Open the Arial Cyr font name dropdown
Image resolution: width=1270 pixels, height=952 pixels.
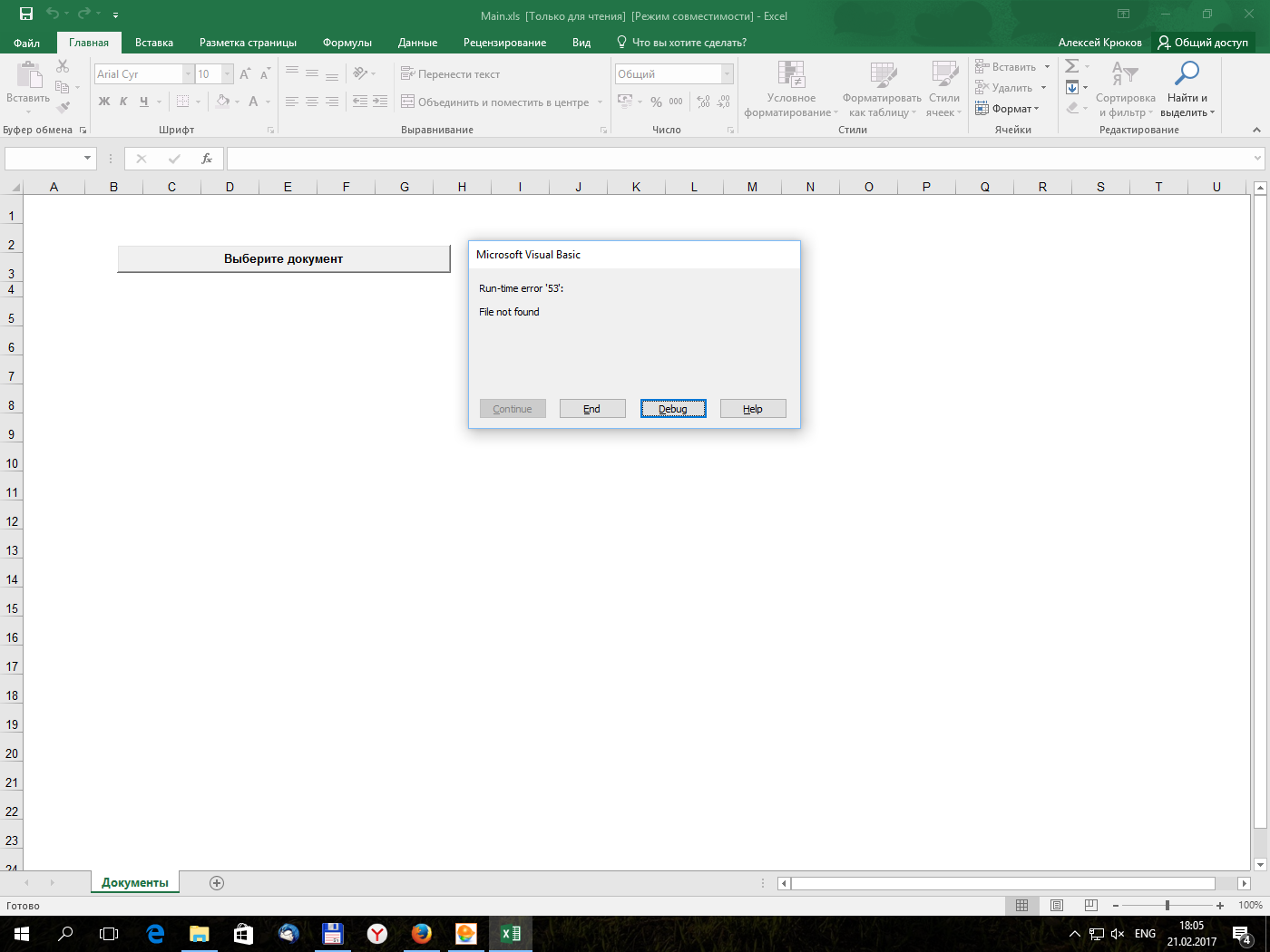click(188, 73)
